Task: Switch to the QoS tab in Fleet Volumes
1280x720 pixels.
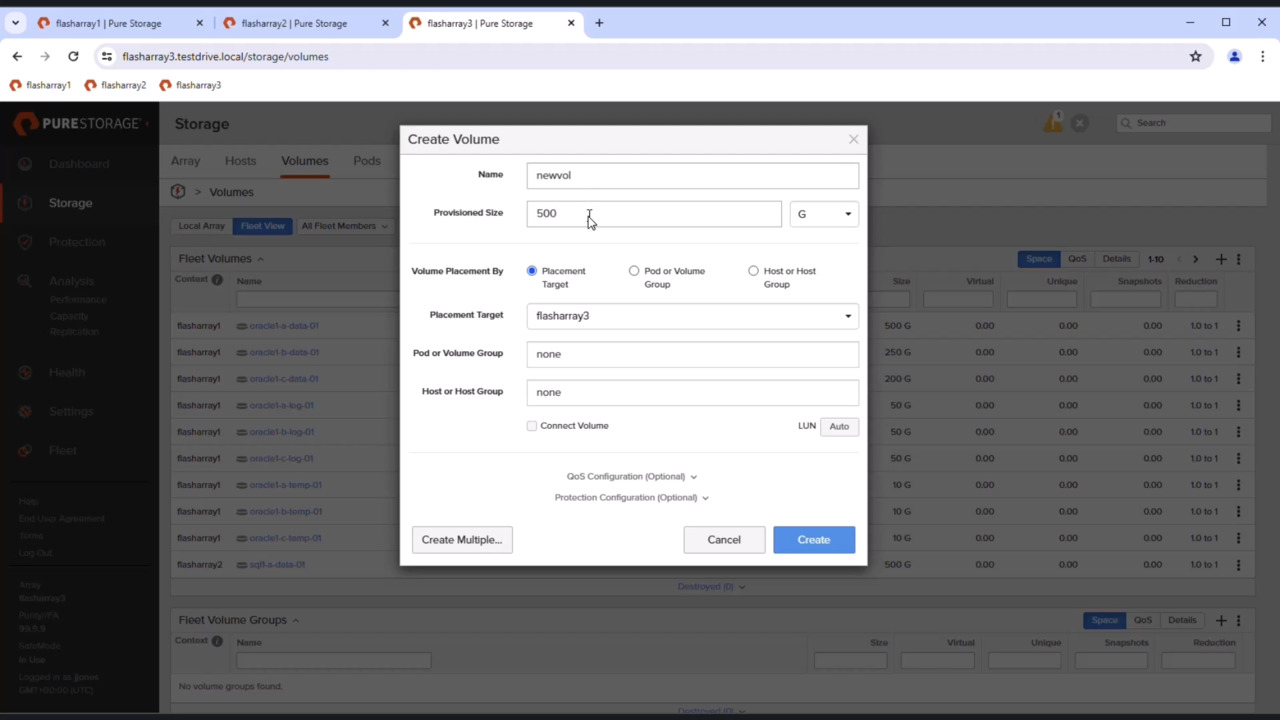Action: 1077,258
